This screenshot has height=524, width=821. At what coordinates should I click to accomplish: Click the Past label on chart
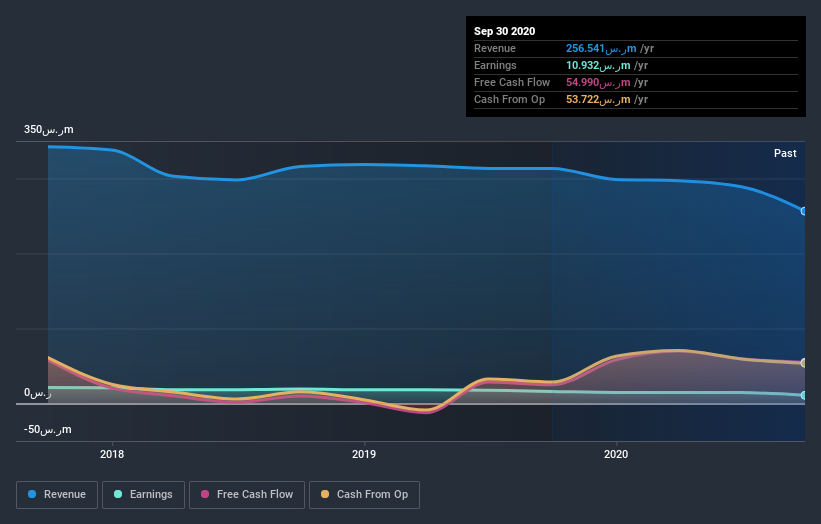point(785,153)
